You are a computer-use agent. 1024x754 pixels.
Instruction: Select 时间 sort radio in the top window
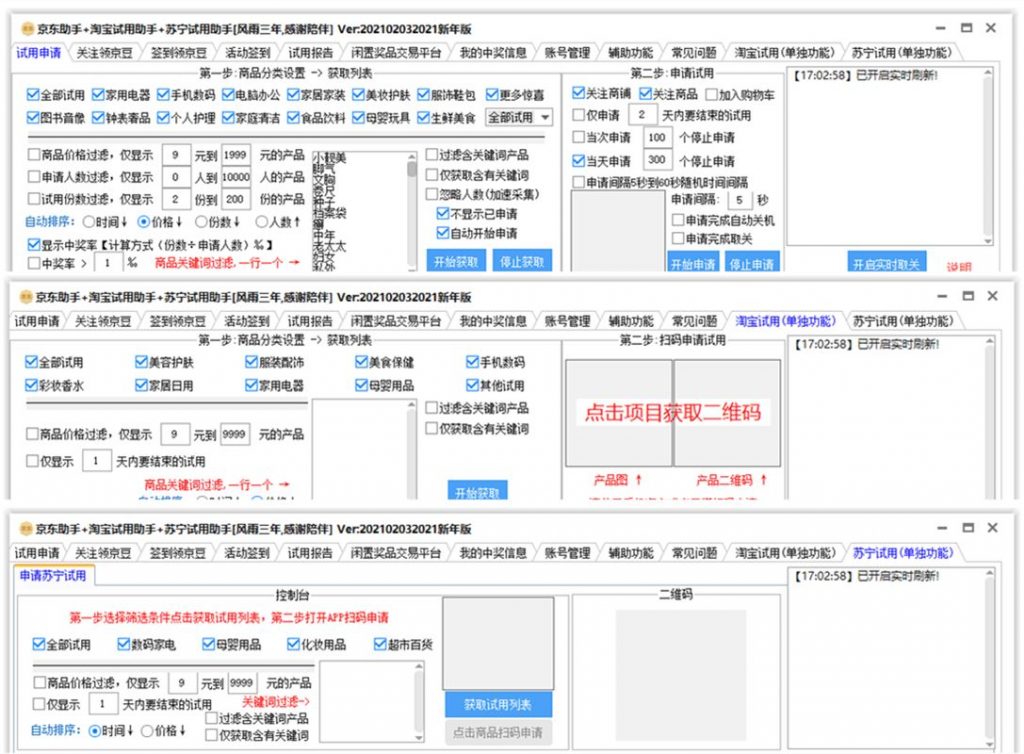(x=89, y=222)
